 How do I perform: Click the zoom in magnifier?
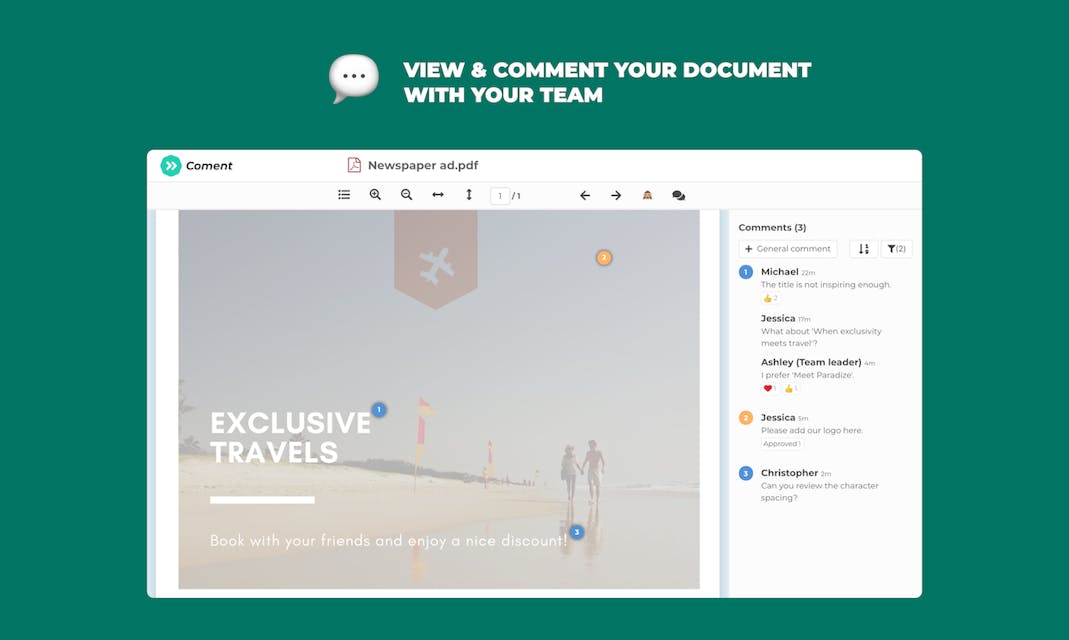click(x=375, y=195)
